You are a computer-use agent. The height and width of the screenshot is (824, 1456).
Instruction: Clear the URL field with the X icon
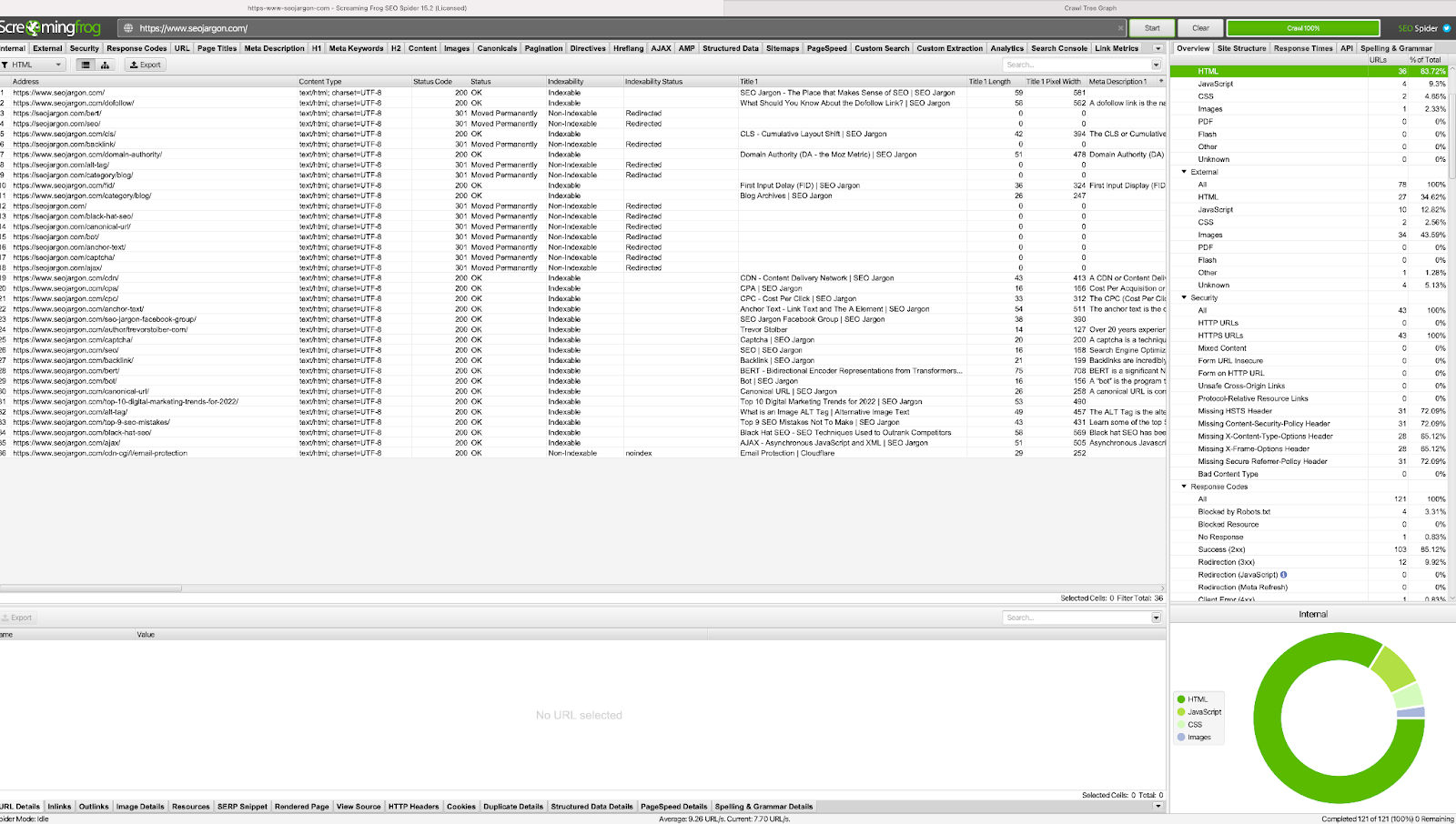(x=1121, y=28)
